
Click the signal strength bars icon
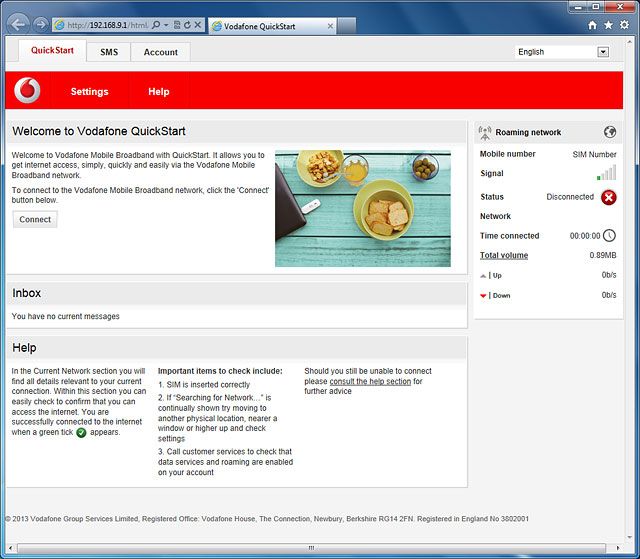coord(606,173)
